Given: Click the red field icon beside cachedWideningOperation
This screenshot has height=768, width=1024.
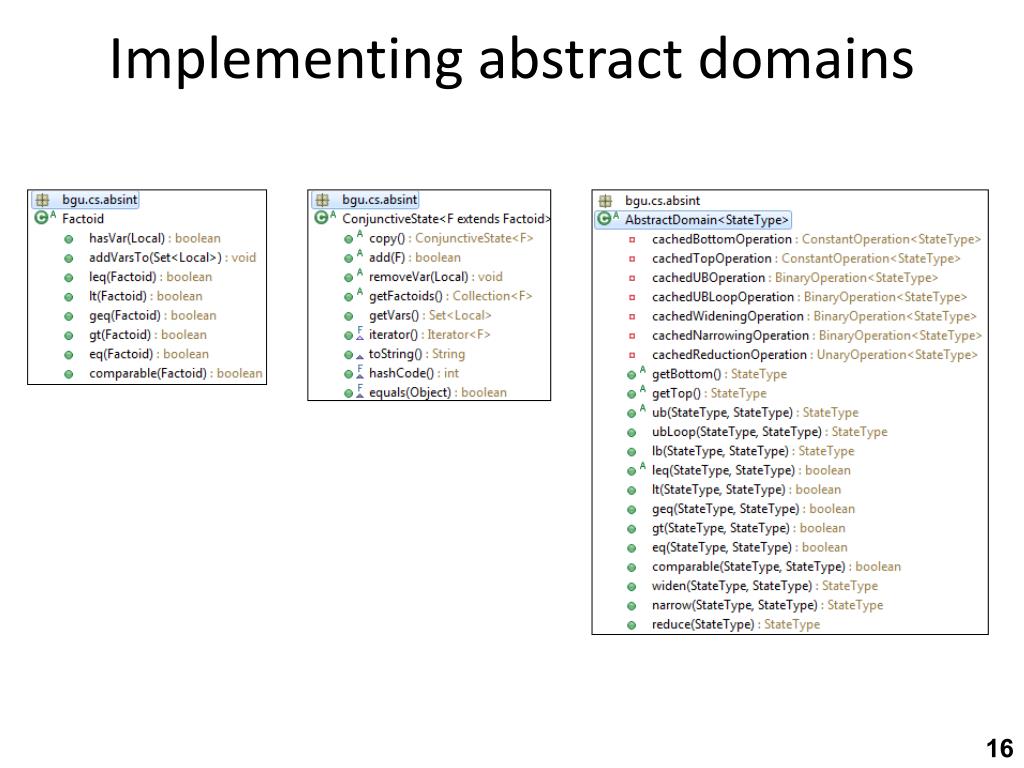Looking at the screenshot, I should click(x=632, y=317).
